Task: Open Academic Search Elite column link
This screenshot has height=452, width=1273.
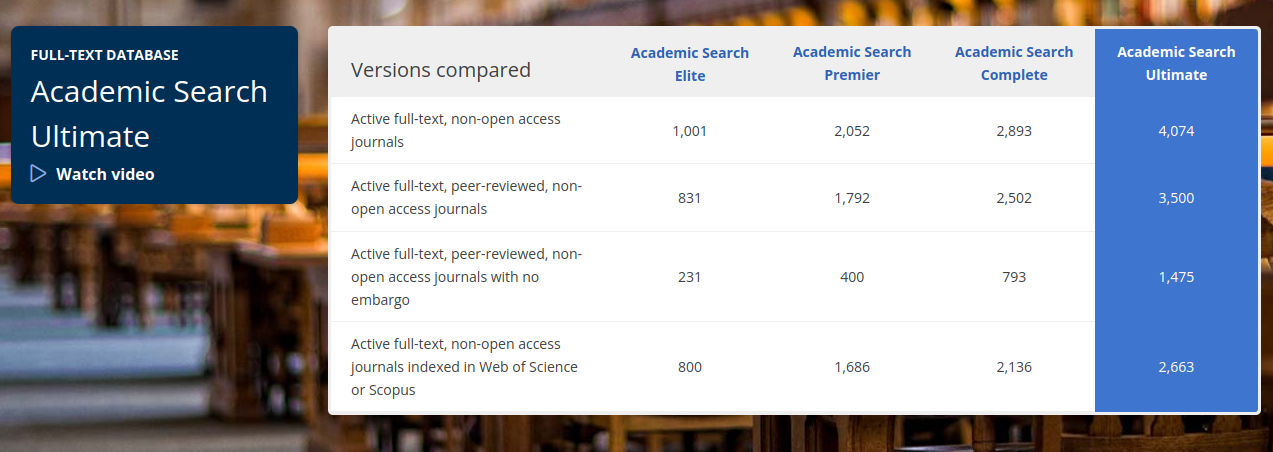Action: click(x=690, y=64)
